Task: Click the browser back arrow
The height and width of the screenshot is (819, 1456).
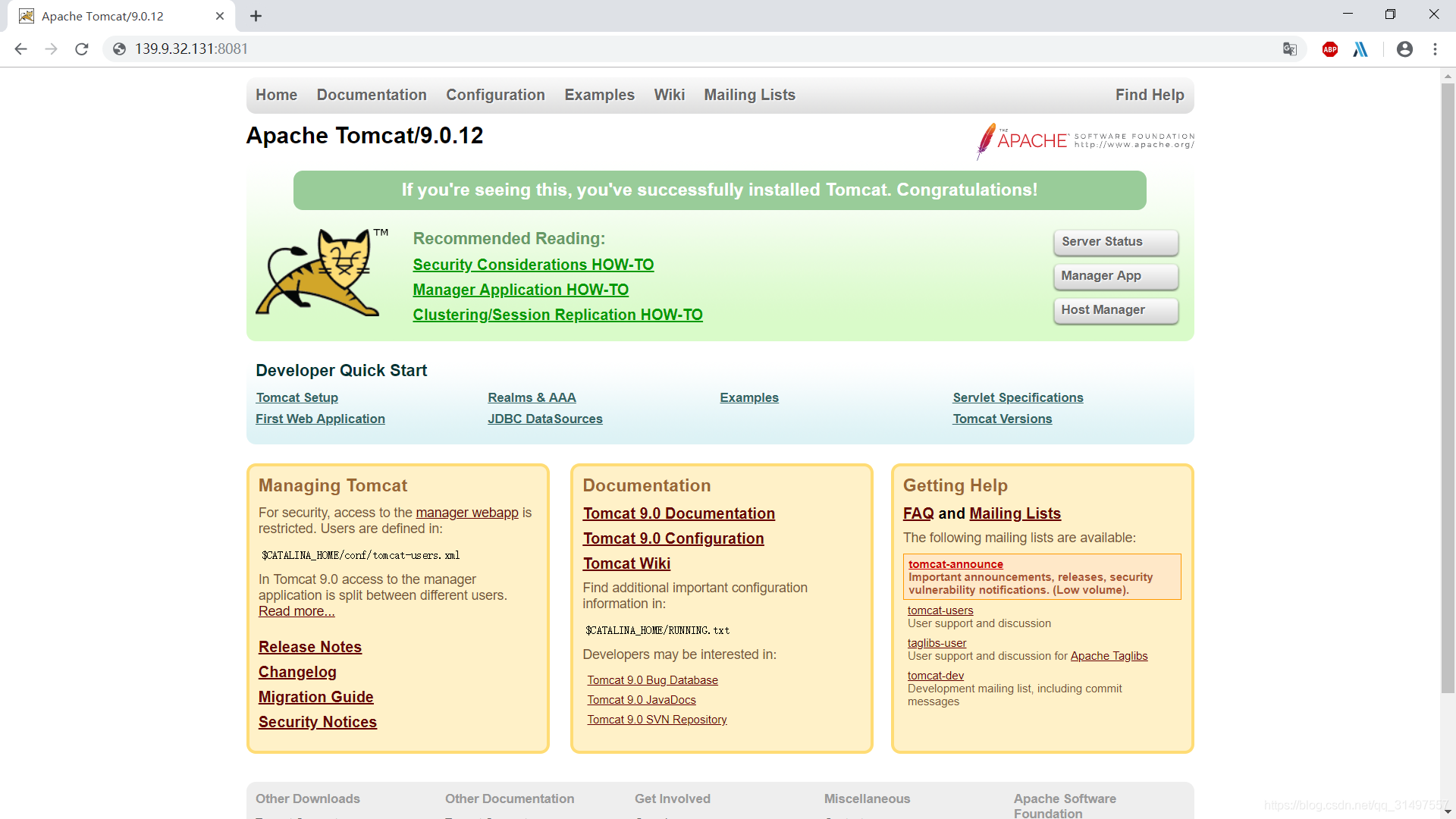Action: pos(20,49)
